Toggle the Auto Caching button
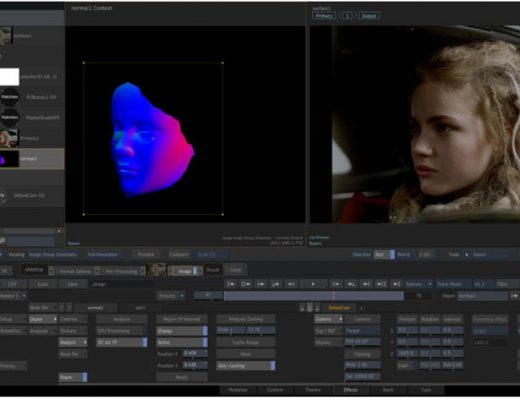This screenshot has width=520, height=400. [x=246, y=366]
